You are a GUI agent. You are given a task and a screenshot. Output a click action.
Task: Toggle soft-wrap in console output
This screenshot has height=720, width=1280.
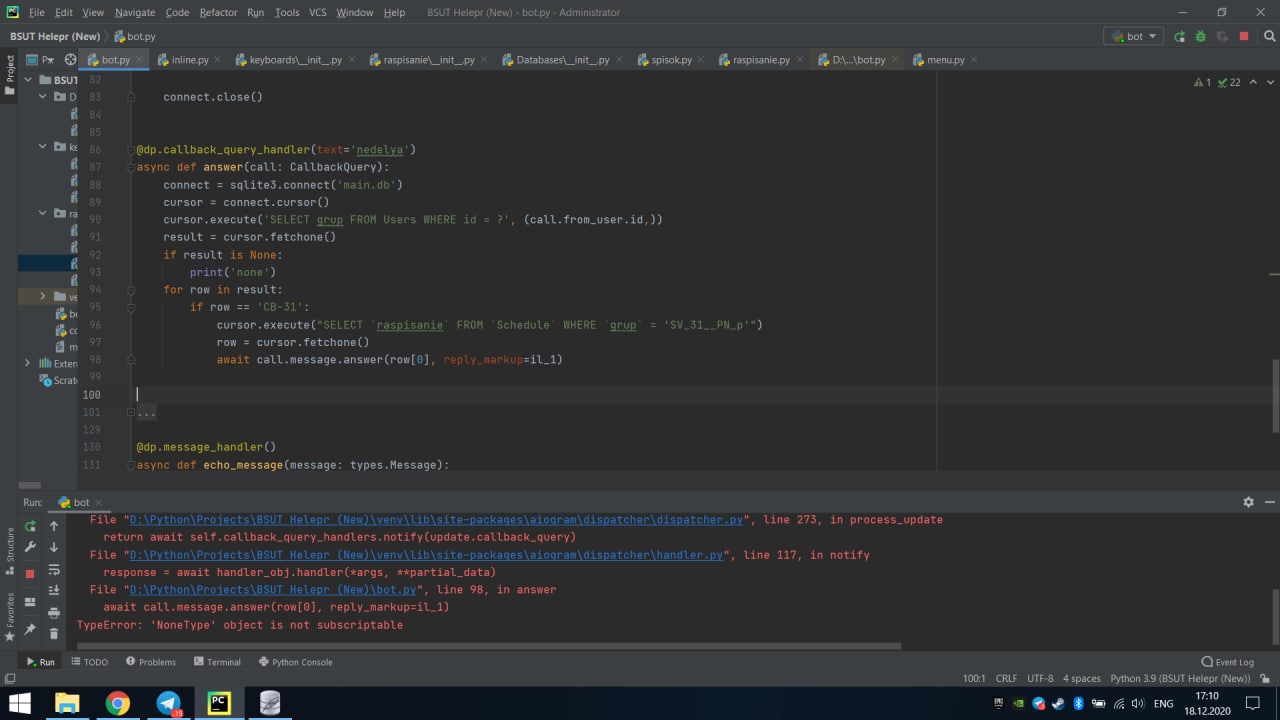coord(54,569)
